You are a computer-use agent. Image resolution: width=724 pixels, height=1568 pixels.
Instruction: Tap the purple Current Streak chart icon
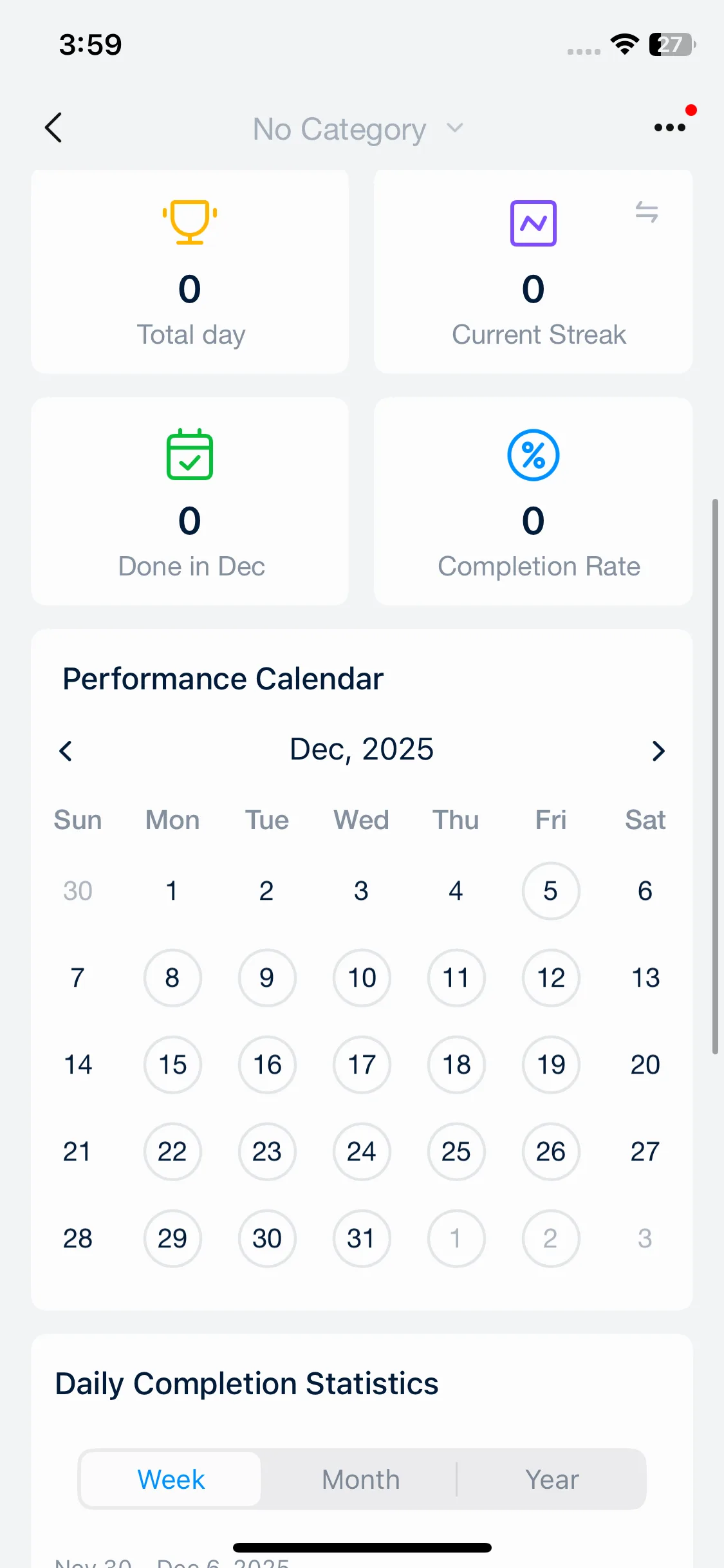[533, 223]
